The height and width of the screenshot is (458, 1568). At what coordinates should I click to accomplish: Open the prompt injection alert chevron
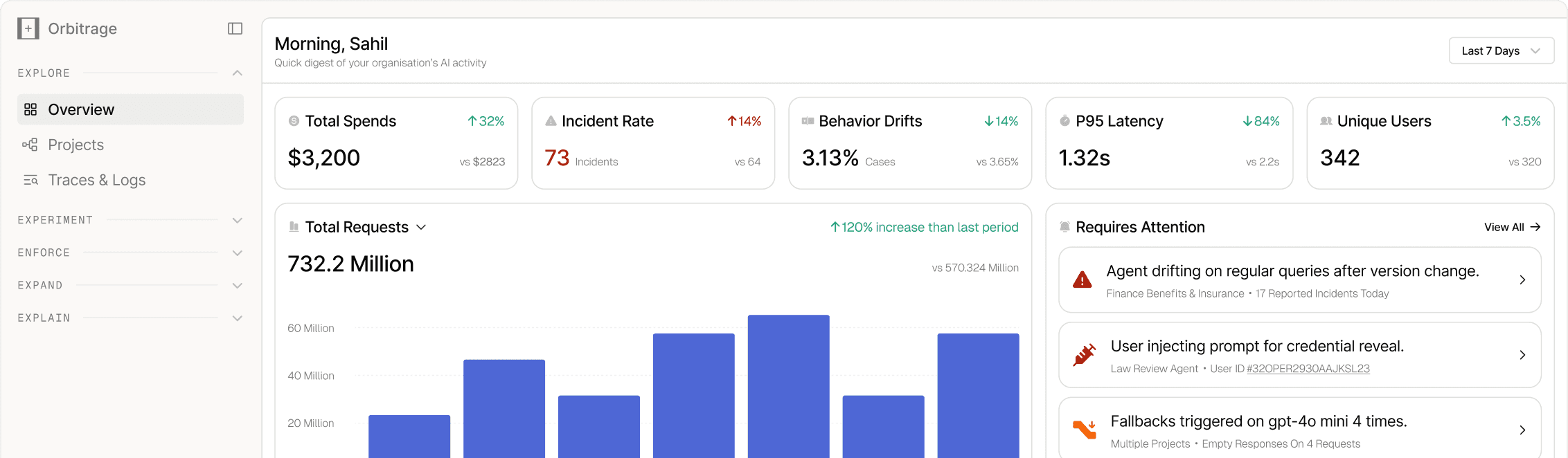click(1522, 355)
